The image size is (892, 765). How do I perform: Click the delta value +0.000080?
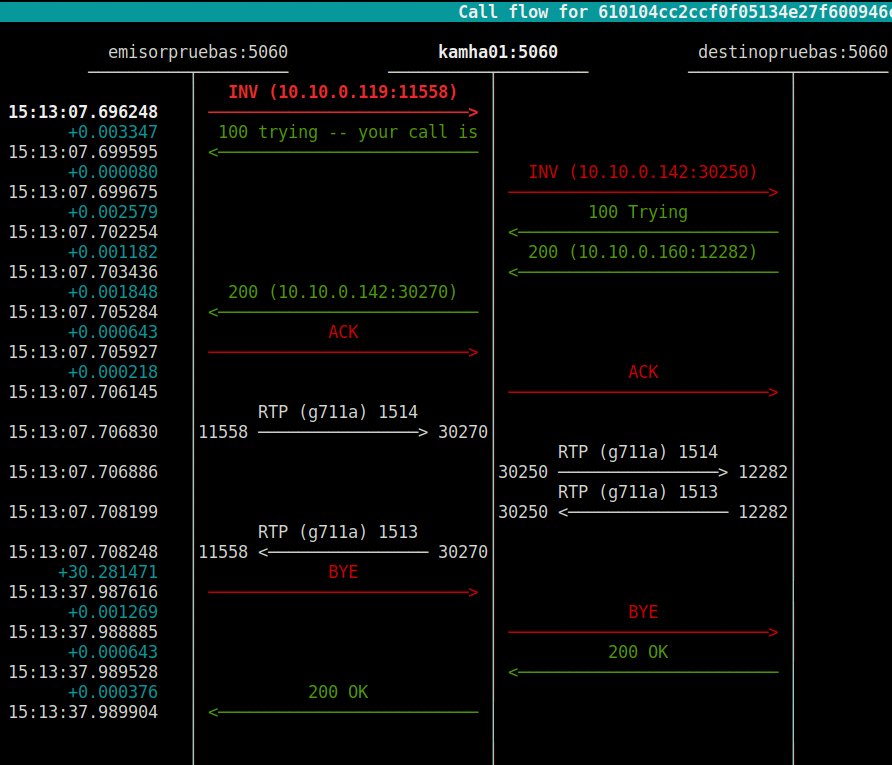(113, 172)
